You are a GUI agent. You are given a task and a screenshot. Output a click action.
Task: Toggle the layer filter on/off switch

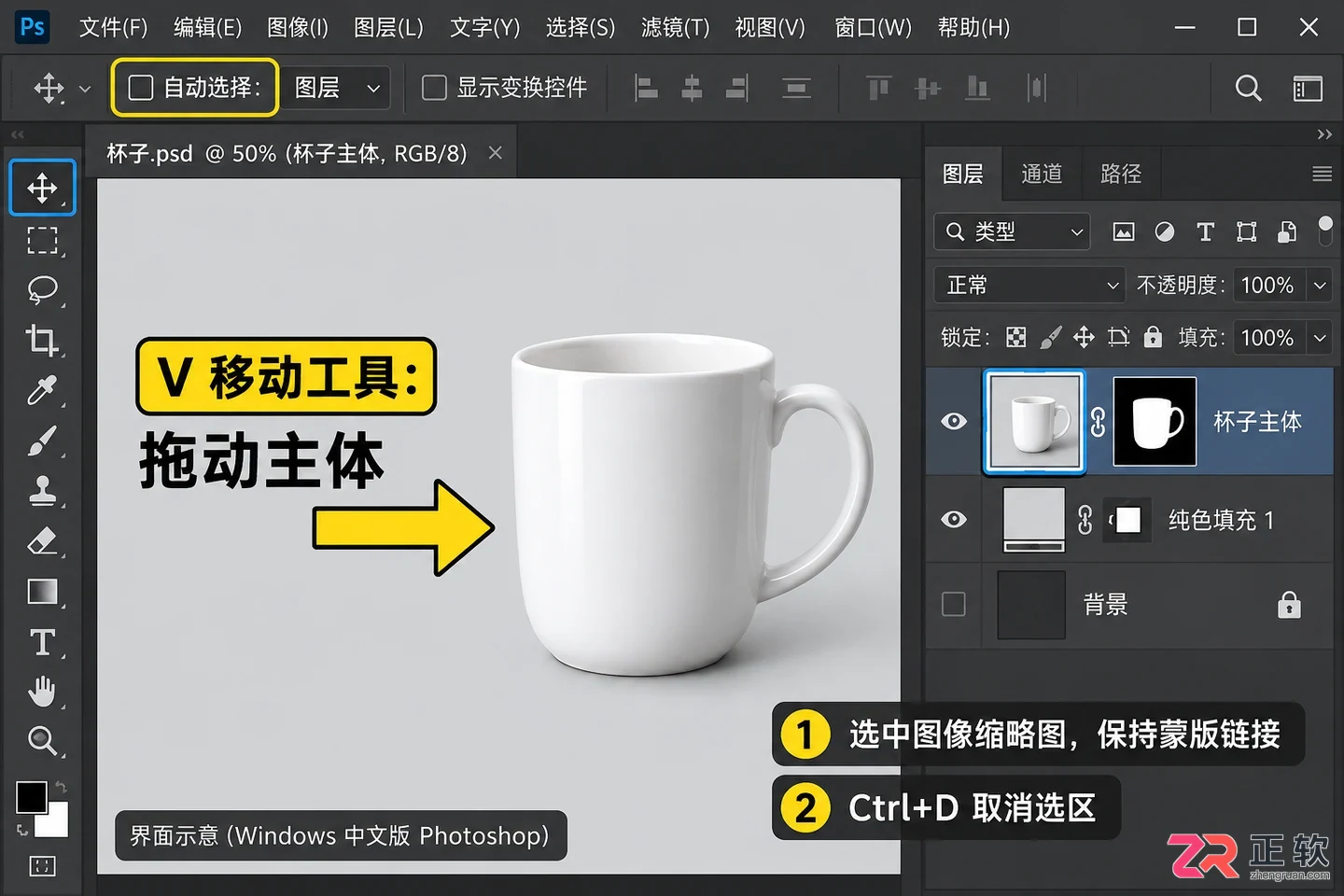(1324, 230)
